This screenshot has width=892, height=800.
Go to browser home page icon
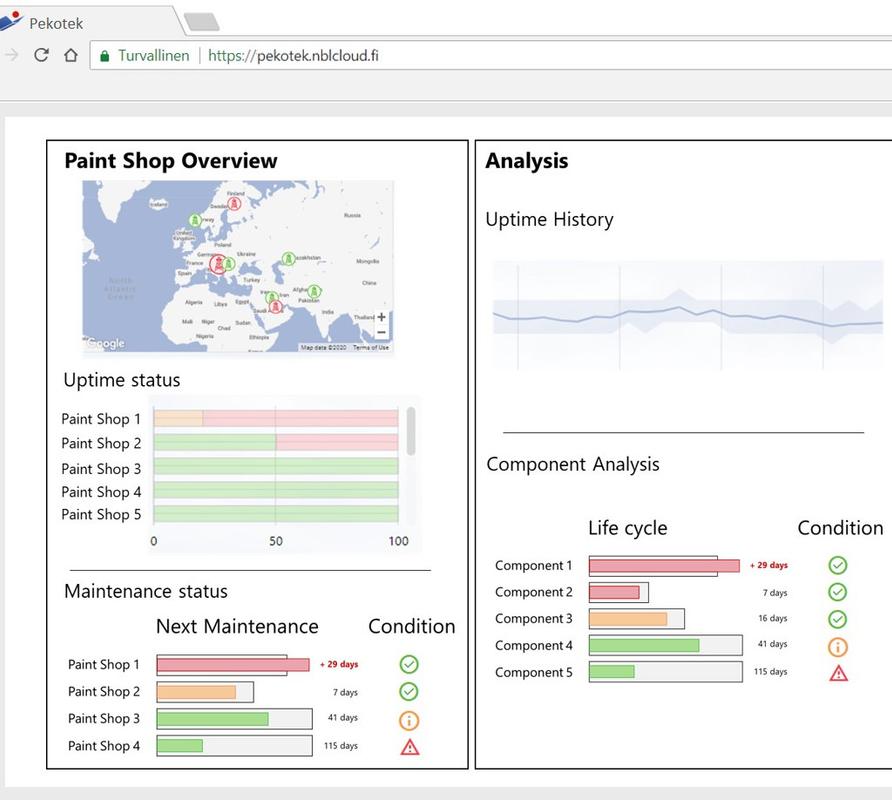pyautogui.click(x=70, y=55)
